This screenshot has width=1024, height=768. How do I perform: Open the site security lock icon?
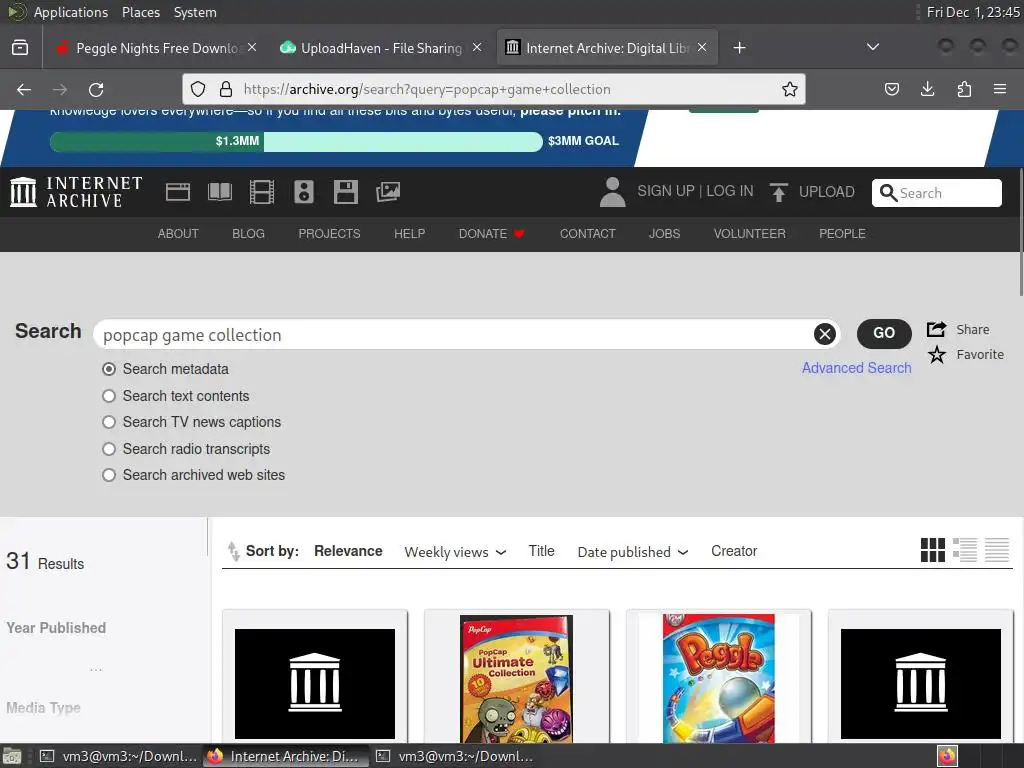(226, 89)
